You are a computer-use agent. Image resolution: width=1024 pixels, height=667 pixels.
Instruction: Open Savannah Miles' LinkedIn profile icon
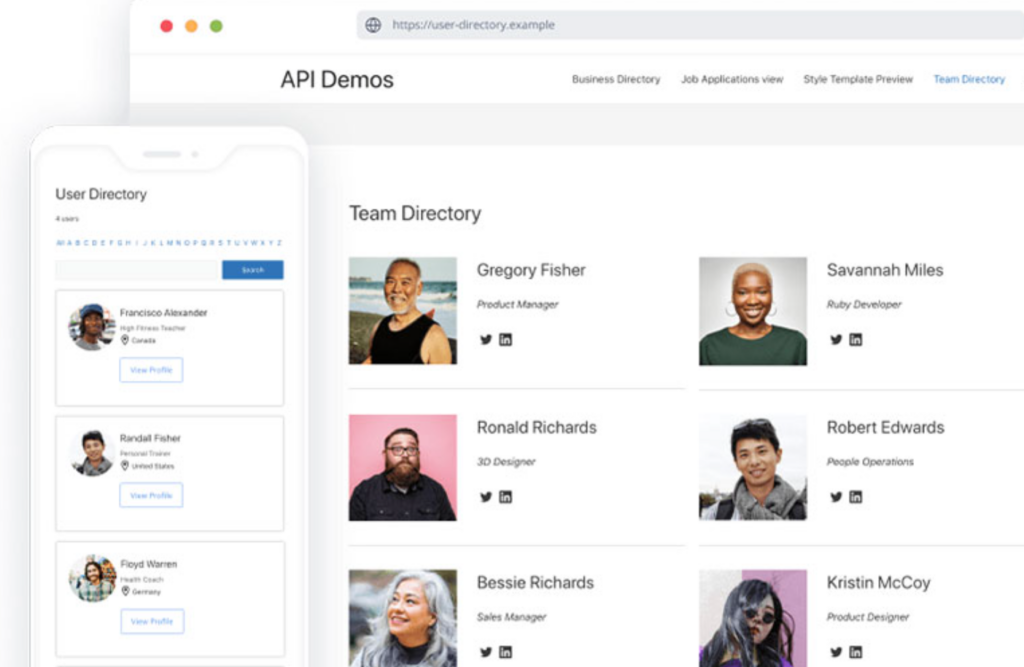[x=855, y=339]
